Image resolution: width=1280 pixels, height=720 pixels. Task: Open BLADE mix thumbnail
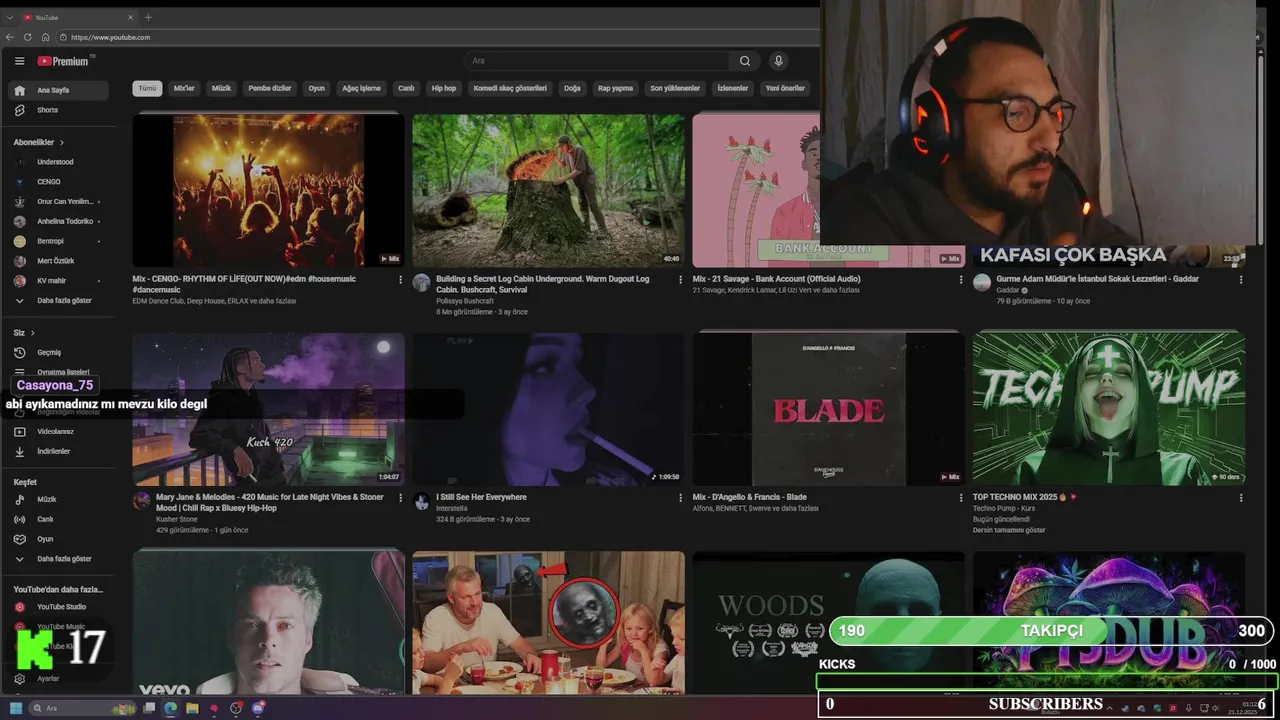828,409
